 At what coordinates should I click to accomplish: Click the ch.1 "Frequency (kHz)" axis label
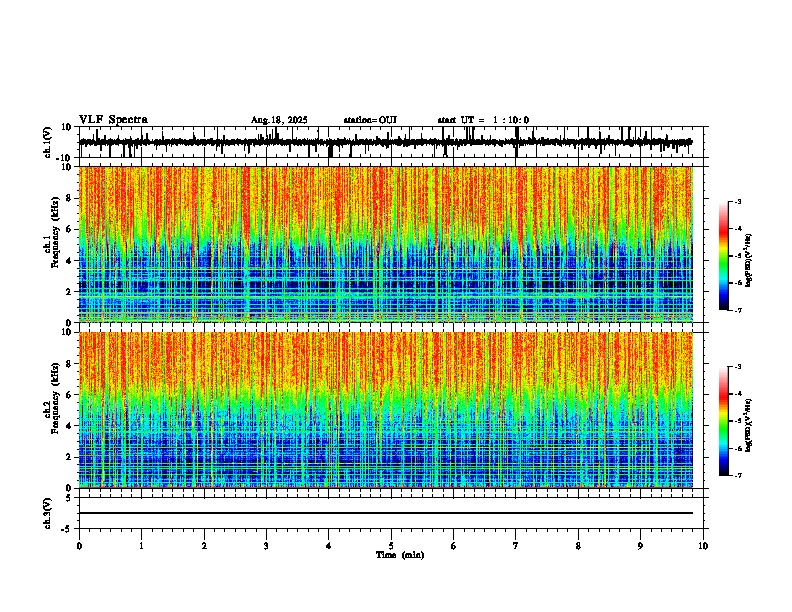tap(55, 232)
